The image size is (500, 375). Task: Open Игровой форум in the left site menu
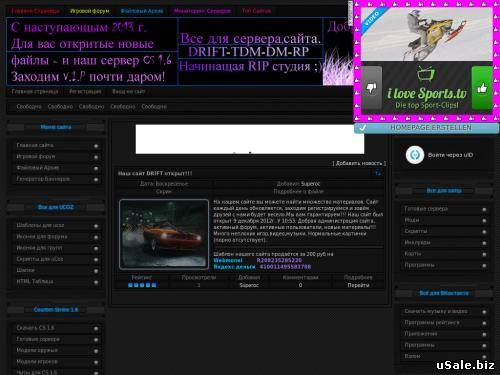(36, 156)
